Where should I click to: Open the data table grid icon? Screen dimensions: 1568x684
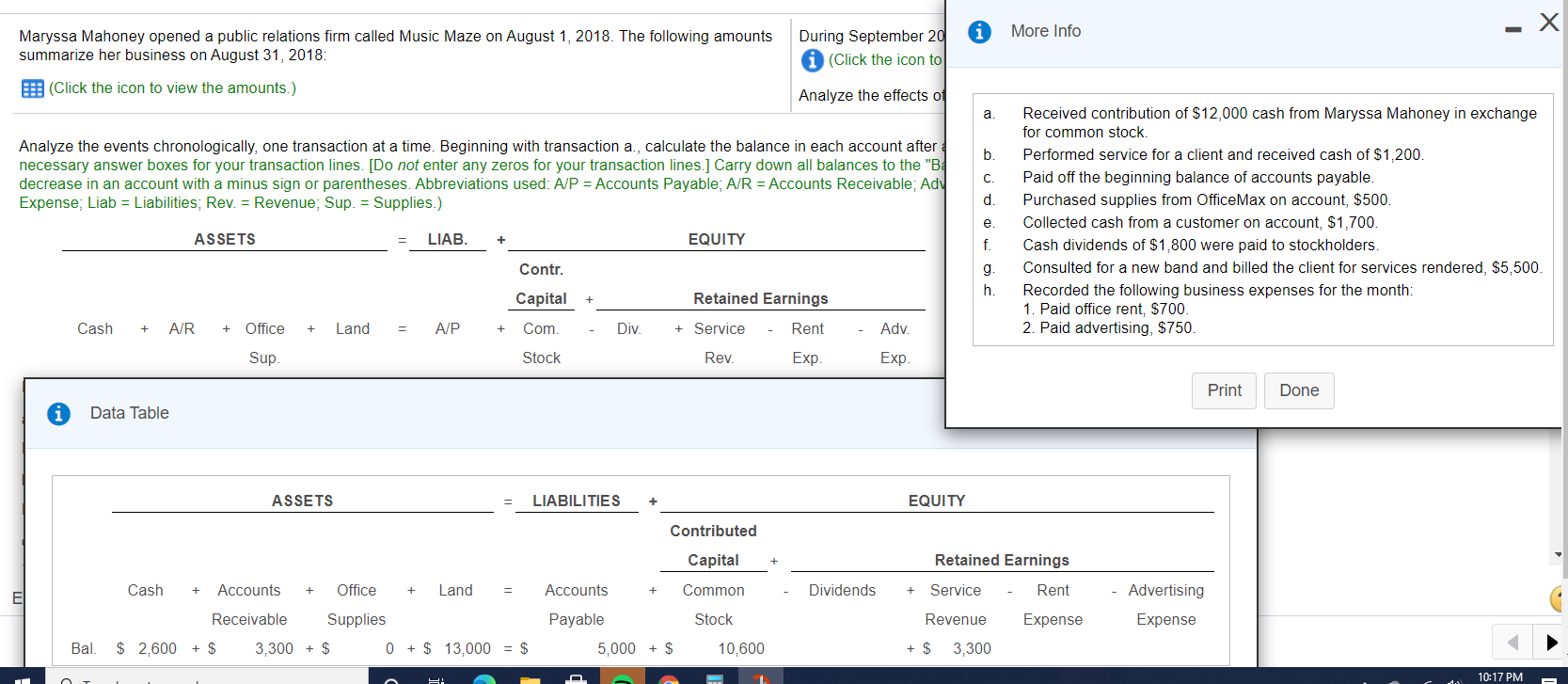point(32,88)
